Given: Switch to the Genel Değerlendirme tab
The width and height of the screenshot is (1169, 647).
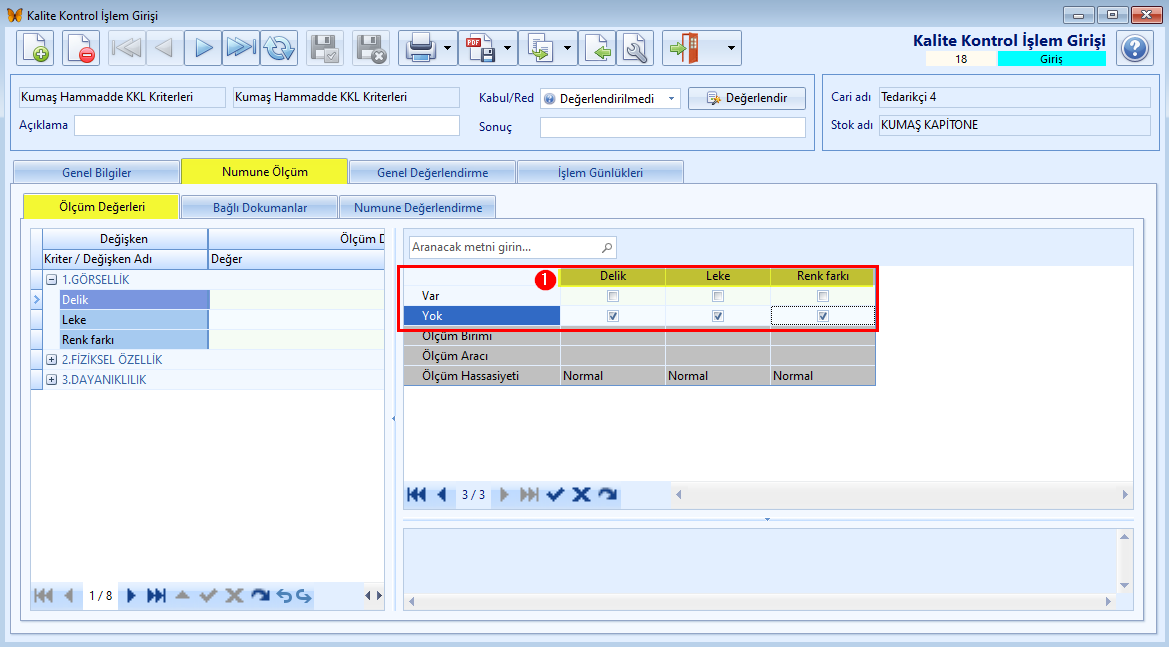Looking at the screenshot, I should (432, 172).
